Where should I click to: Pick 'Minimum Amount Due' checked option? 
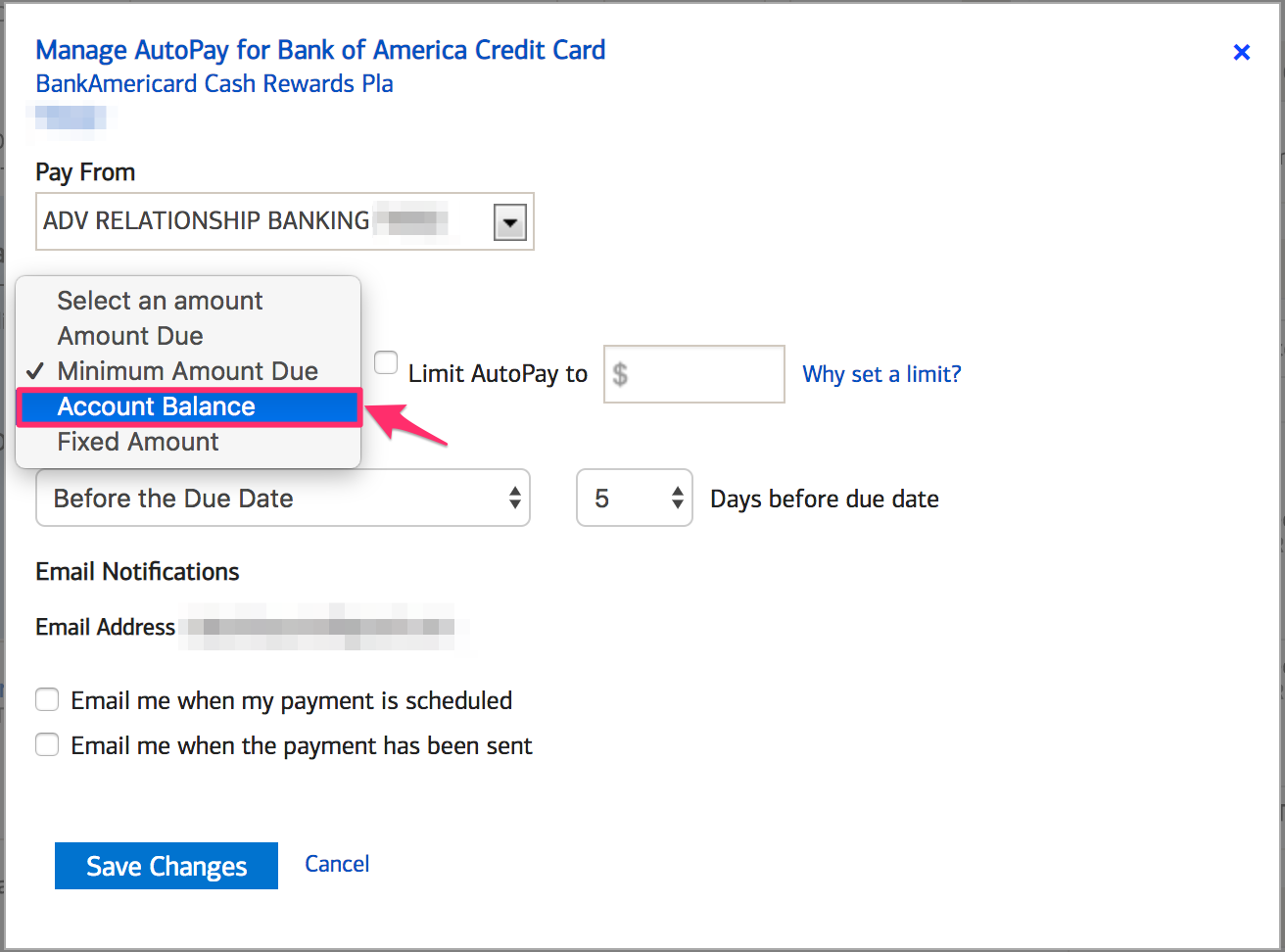tap(189, 371)
